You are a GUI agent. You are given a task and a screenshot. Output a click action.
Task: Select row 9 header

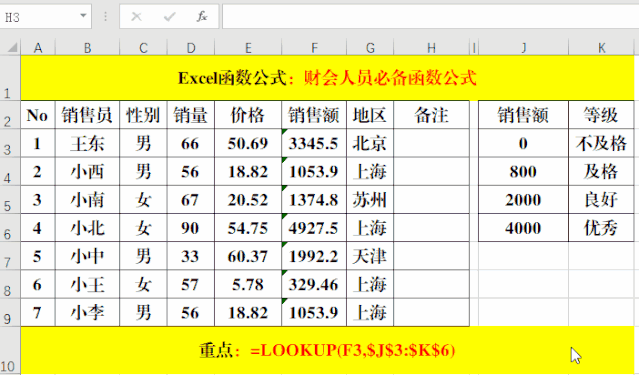(x=10, y=313)
